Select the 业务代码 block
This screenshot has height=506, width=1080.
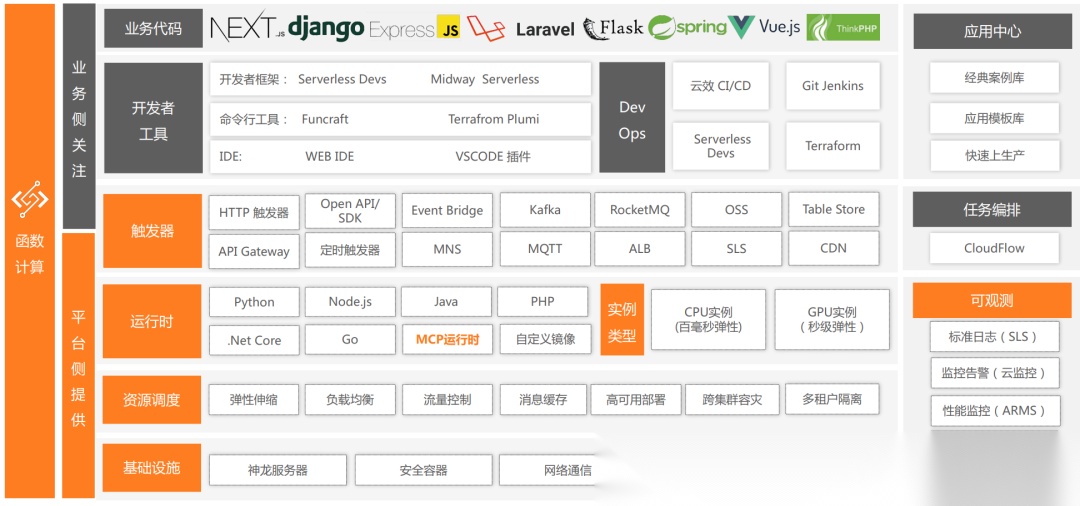coord(154,28)
